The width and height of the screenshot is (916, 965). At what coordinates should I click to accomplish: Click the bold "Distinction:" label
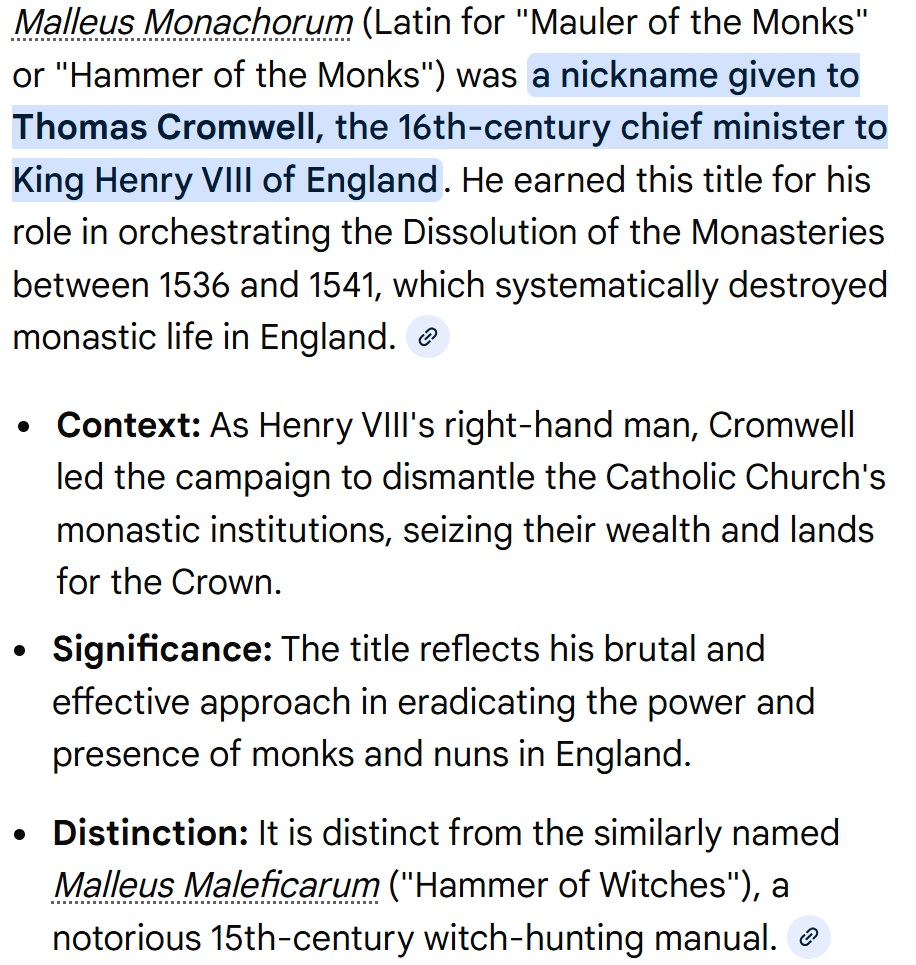coord(151,833)
